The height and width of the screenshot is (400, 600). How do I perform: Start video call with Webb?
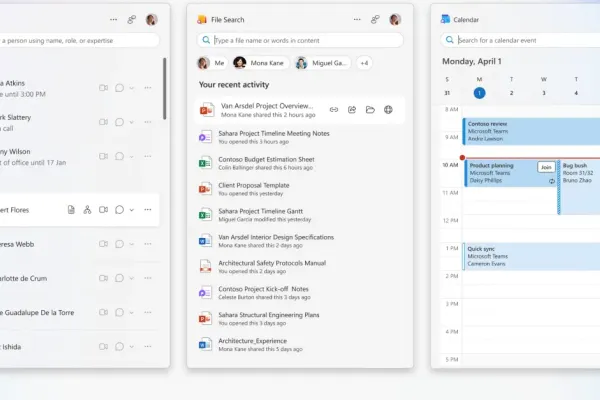click(103, 244)
